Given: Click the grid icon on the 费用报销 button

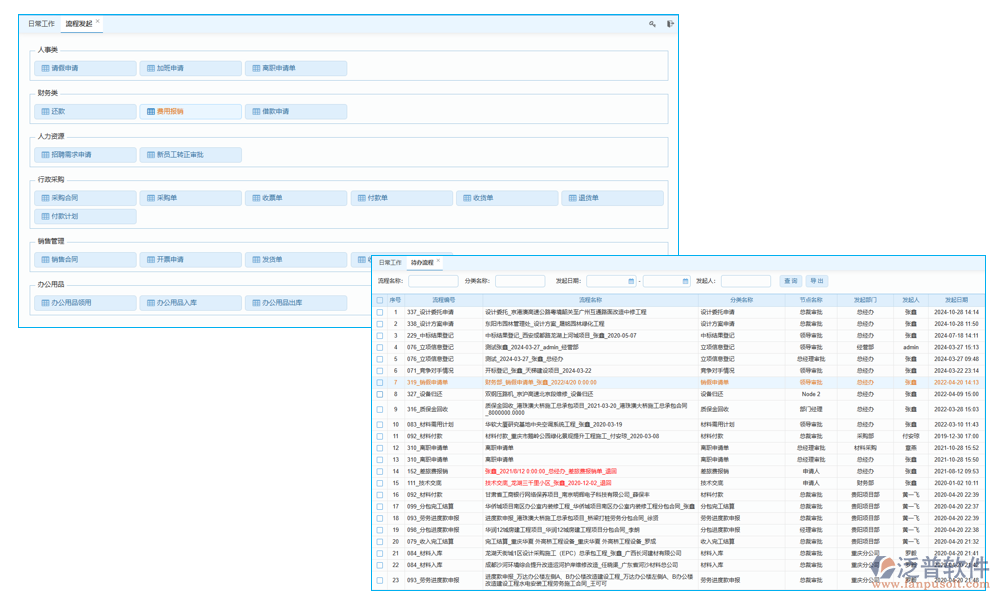Looking at the screenshot, I should [151, 112].
